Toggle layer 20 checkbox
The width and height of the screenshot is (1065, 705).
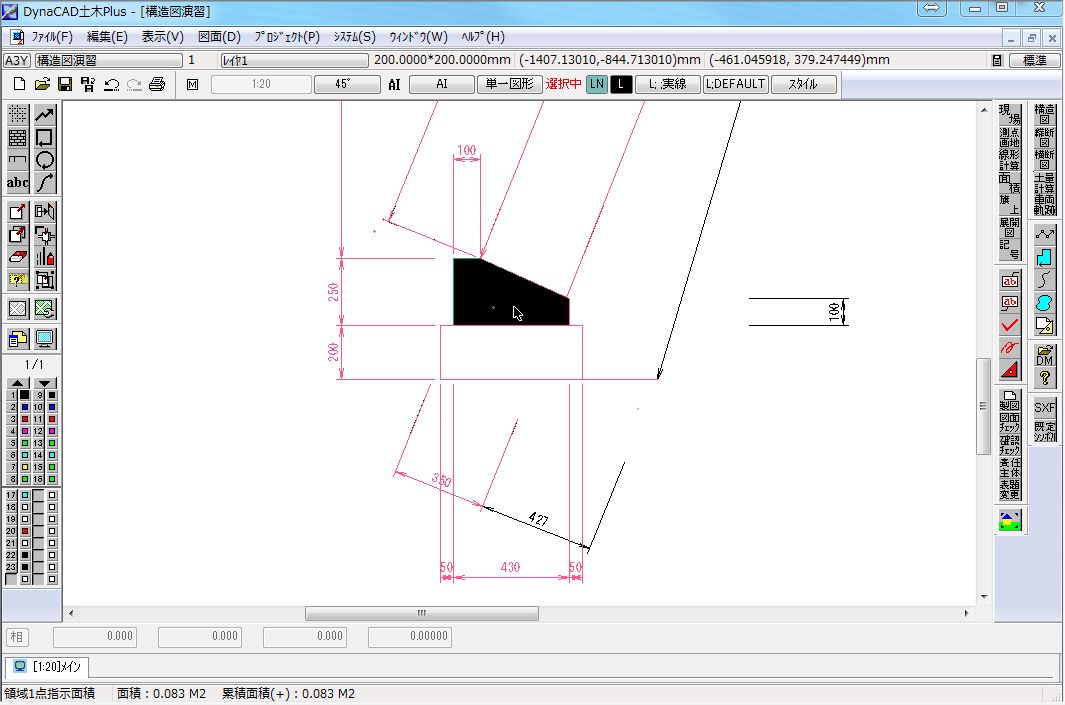point(25,531)
